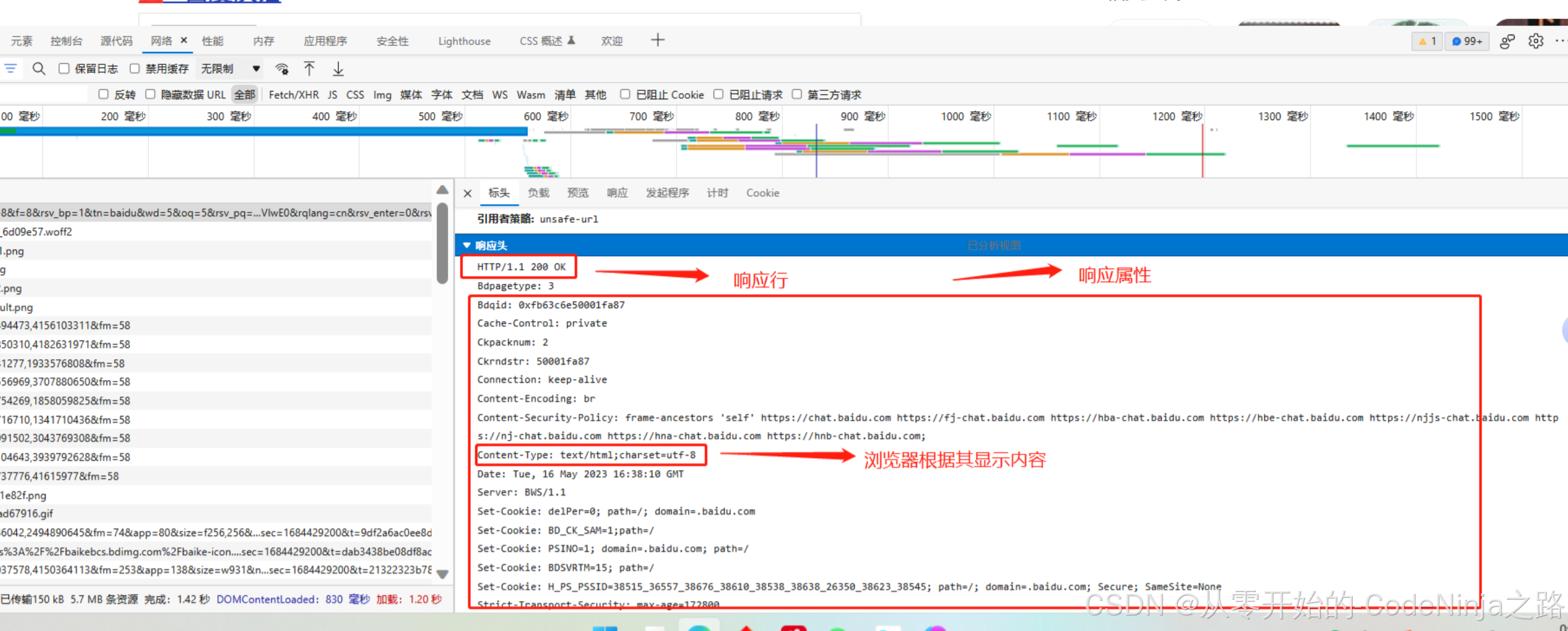This screenshot has height=631, width=1568.
Task: Click the request list scroll-up arrow
Action: (442, 190)
